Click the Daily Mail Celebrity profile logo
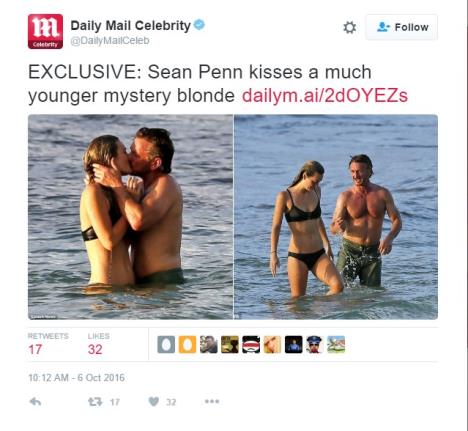This screenshot has height=431, width=468. tap(45, 31)
